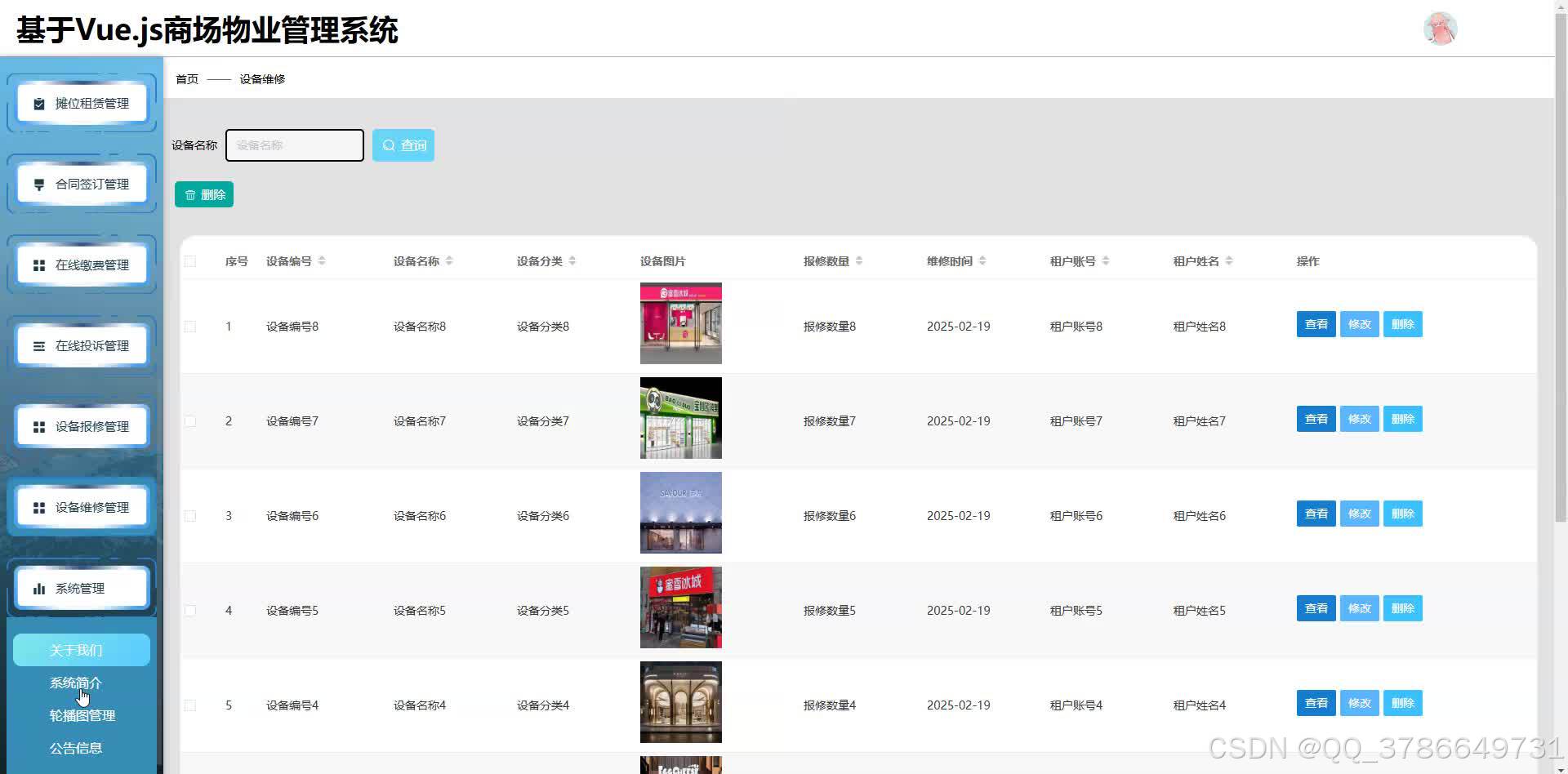Screen dimensions: 1568x774
Task: Delete the 设备编号5 row
Action: pyautogui.click(x=1403, y=608)
